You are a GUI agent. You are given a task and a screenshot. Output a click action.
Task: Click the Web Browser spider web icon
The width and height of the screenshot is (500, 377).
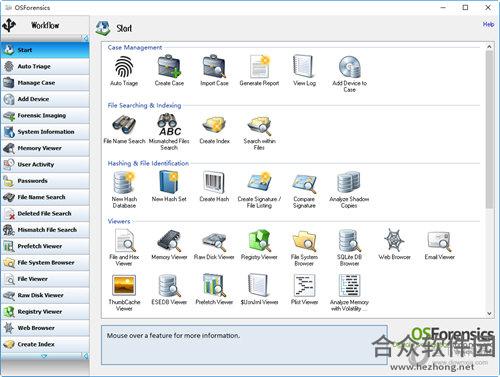pos(394,240)
